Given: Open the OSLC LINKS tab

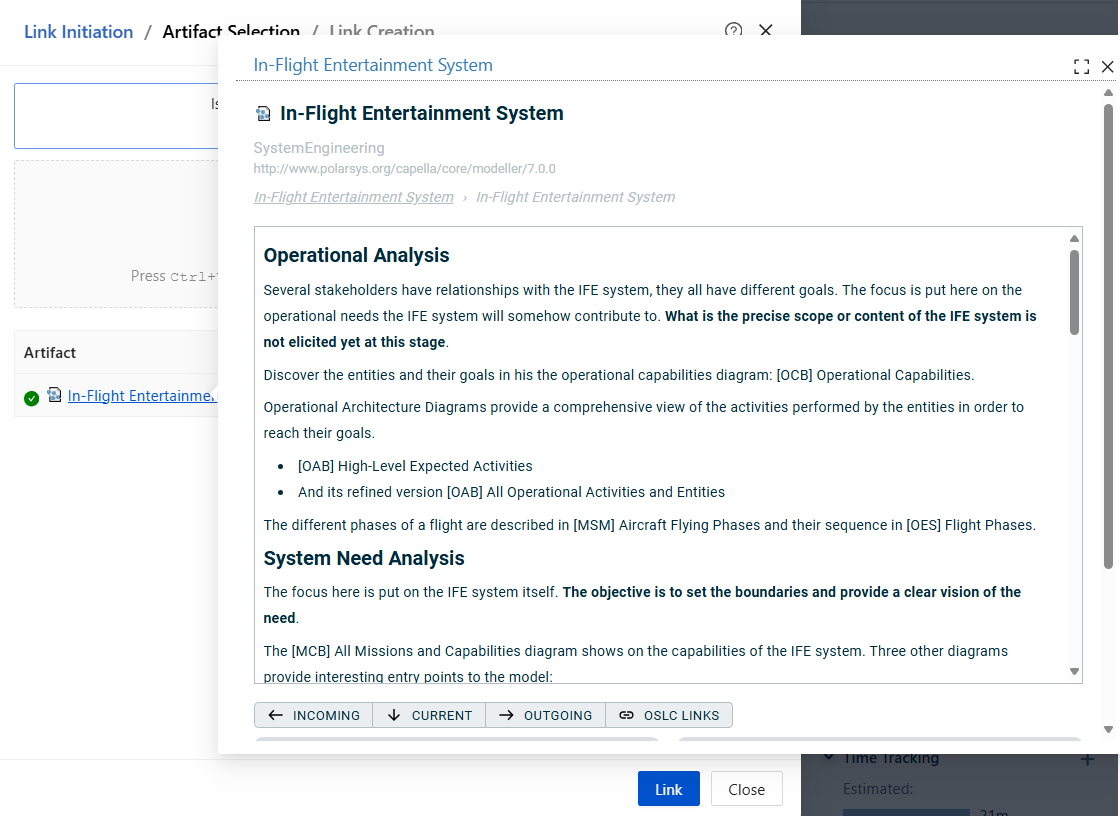Looking at the screenshot, I should pos(669,715).
